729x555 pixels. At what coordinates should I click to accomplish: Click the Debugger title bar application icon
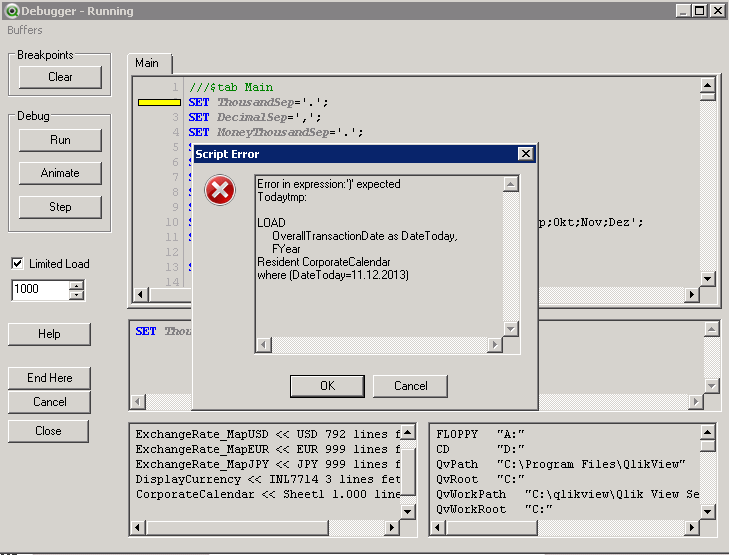[10, 11]
